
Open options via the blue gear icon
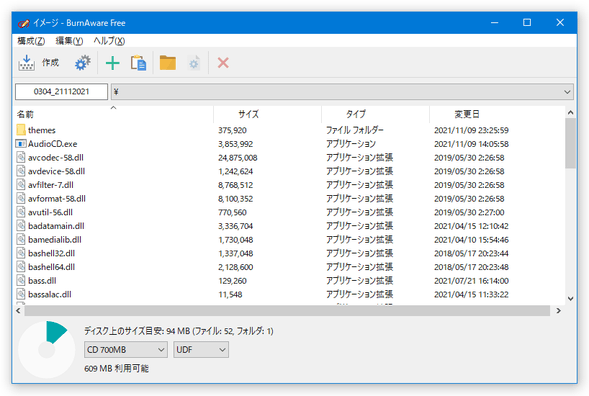[x=83, y=63]
